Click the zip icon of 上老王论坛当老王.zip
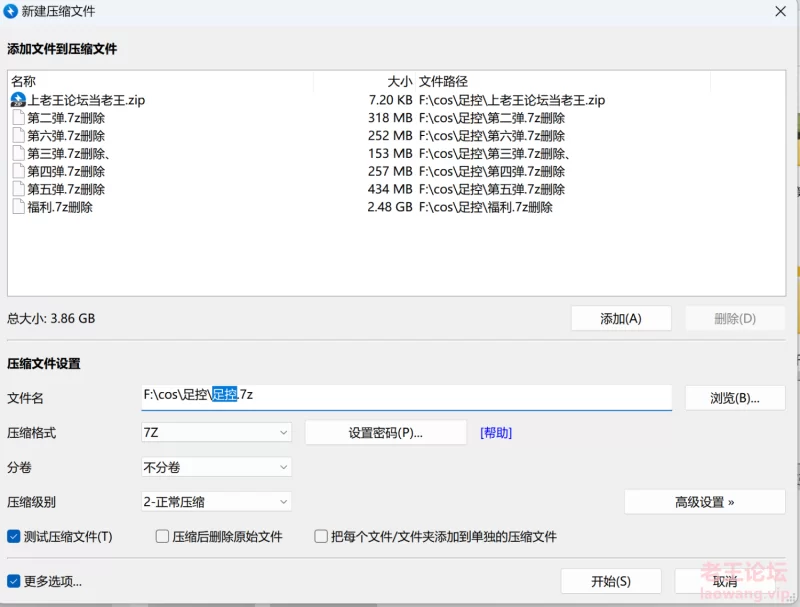The height and width of the screenshot is (607, 800). click(x=18, y=100)
